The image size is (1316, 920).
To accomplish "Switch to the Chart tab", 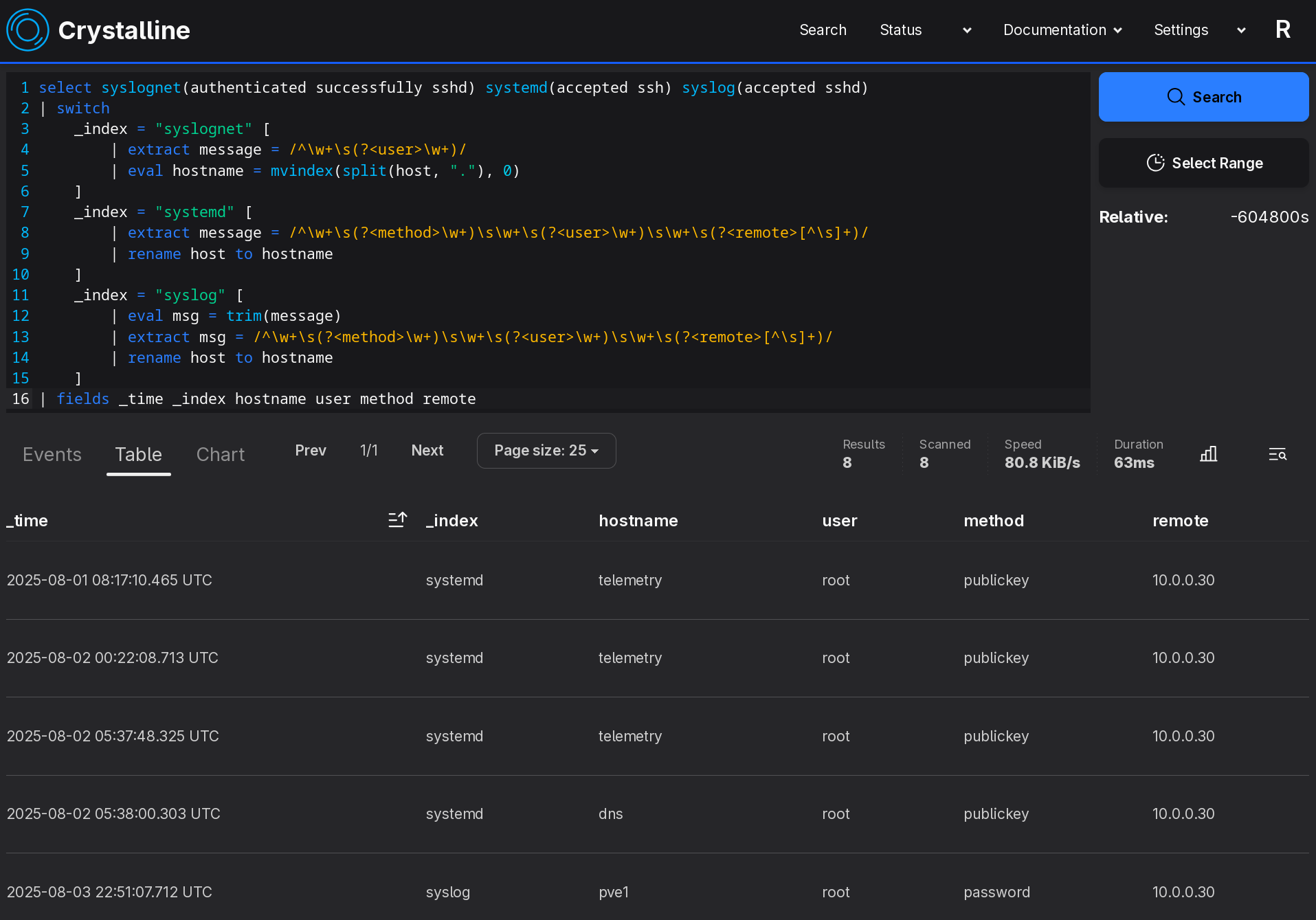I will 221,454.
